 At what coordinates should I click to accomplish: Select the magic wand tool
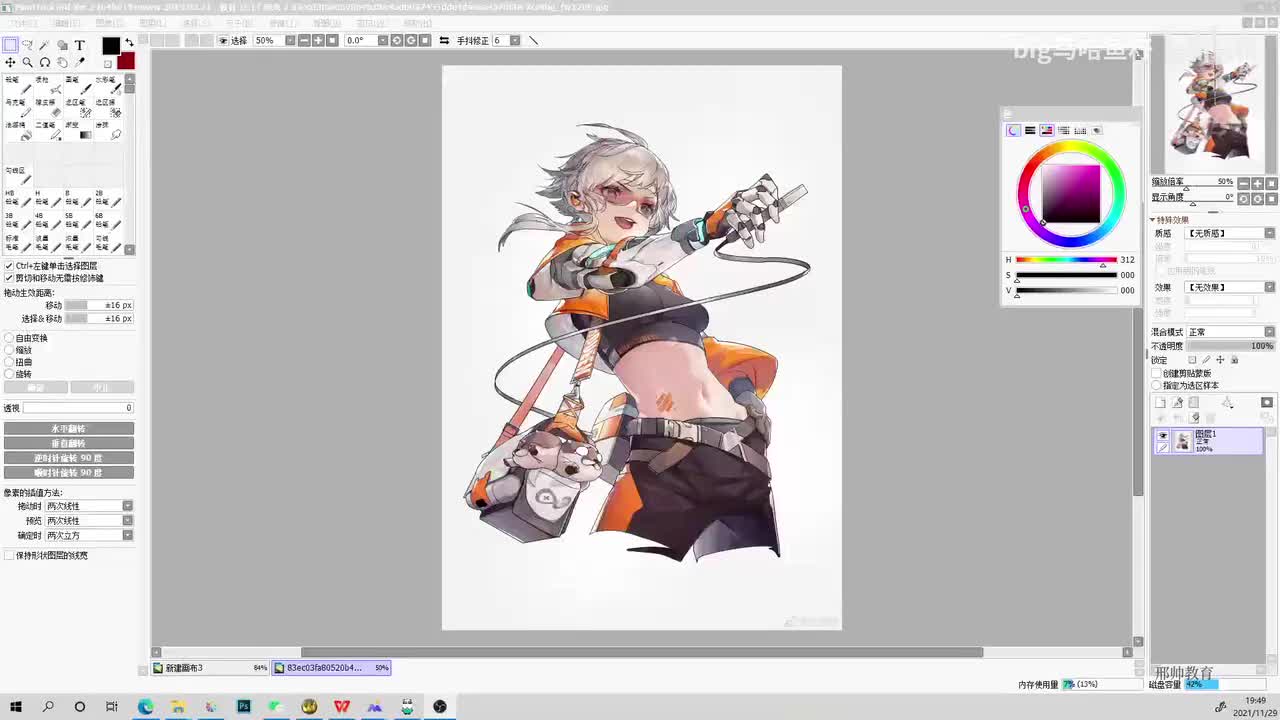click(45, 45)
